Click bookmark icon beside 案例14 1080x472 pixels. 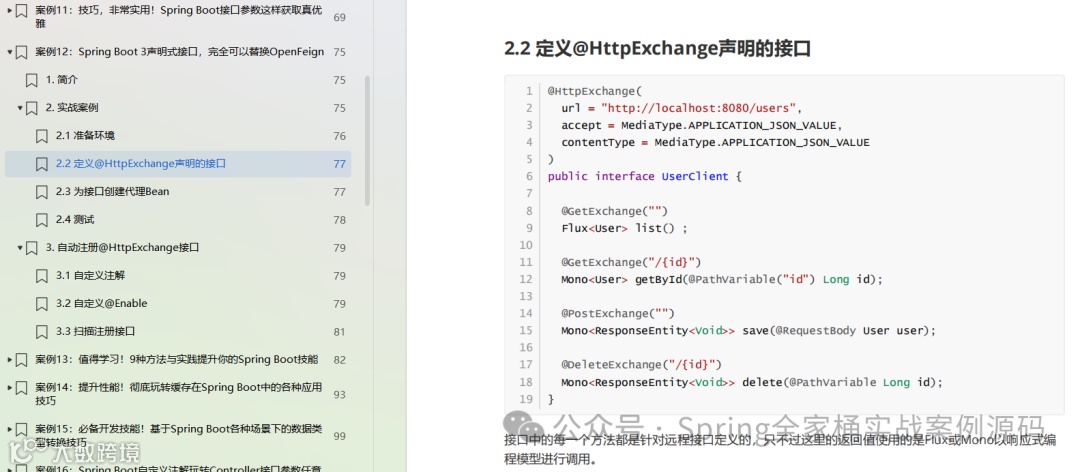(21, 387)
